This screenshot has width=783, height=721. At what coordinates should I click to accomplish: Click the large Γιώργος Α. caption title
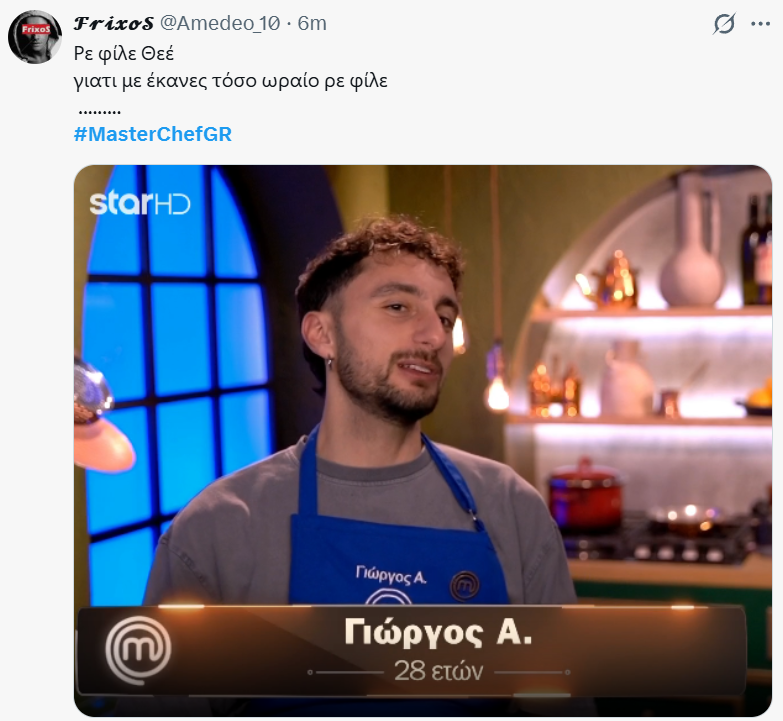(x=438, y=632)
